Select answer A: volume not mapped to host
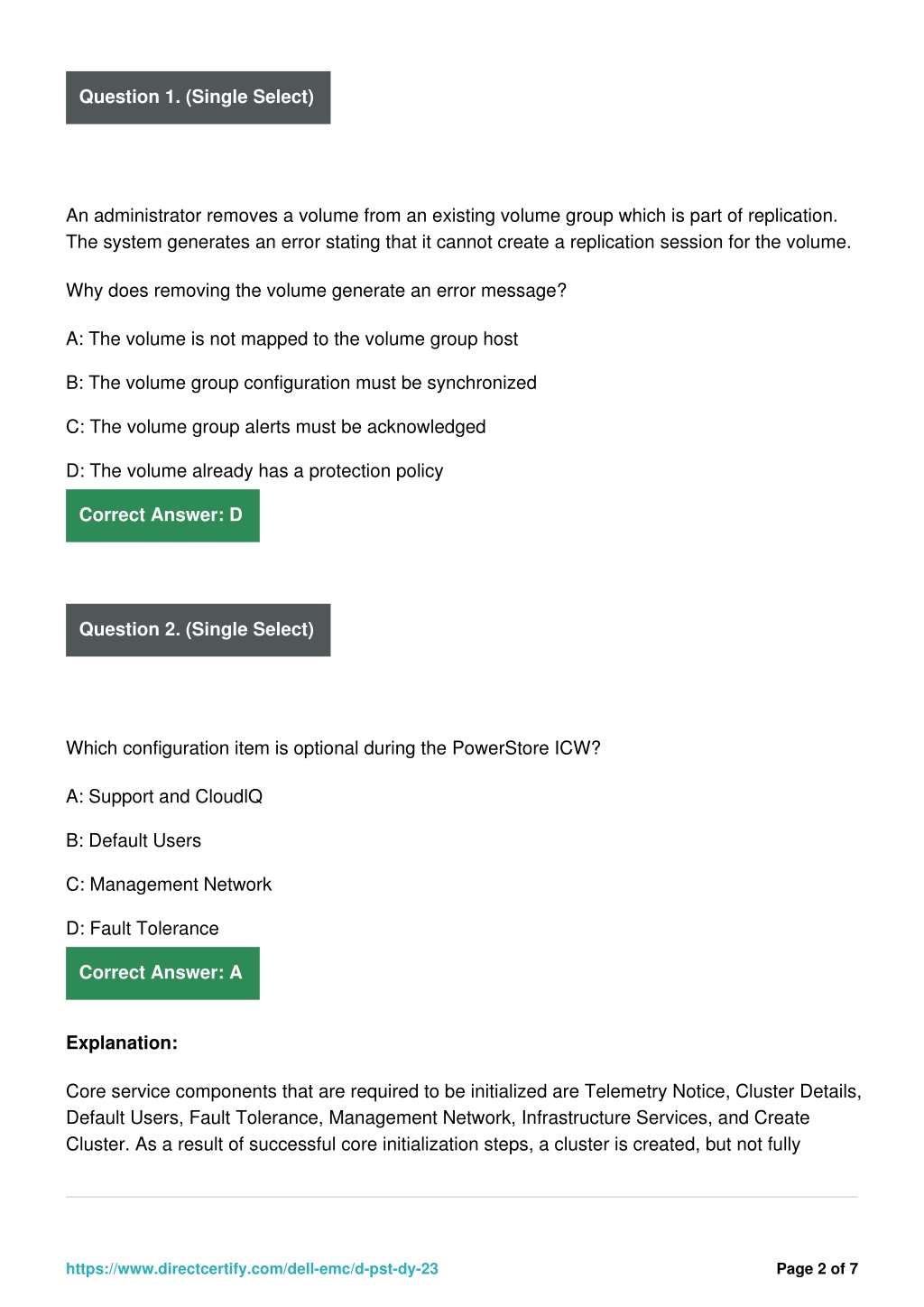924x1307 pixels. pyautogui.click(x=291, y=339)
